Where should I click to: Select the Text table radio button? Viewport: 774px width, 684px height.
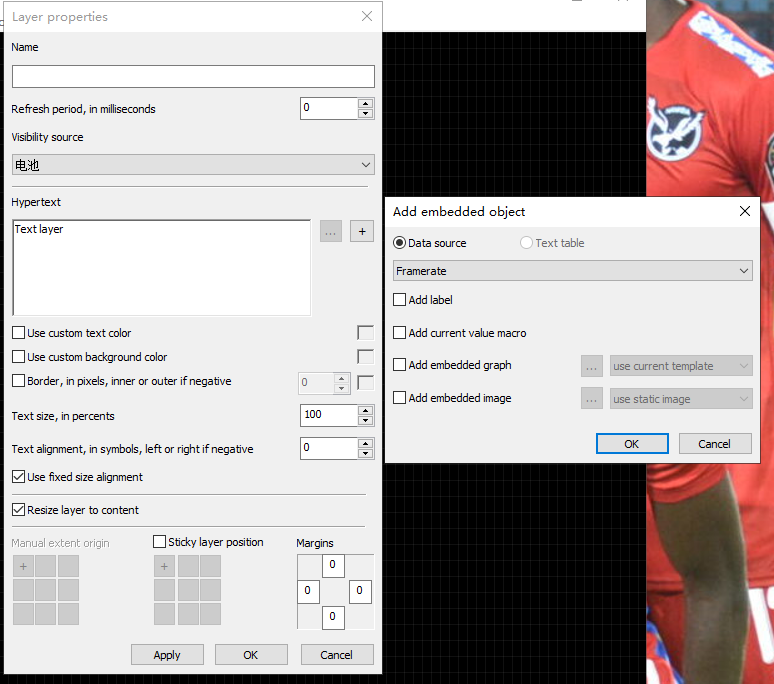click(x=526, y=243)
